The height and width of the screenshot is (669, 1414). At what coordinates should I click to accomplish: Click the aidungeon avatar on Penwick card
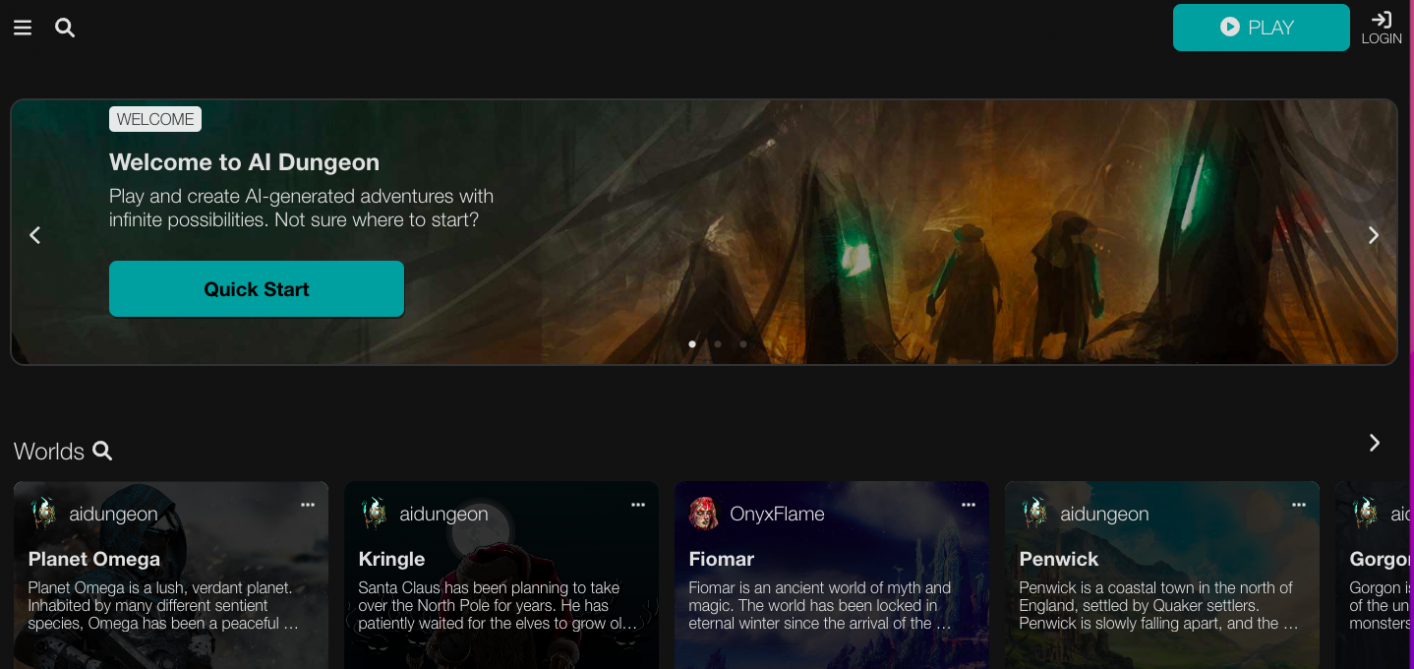coord(1034,513)
